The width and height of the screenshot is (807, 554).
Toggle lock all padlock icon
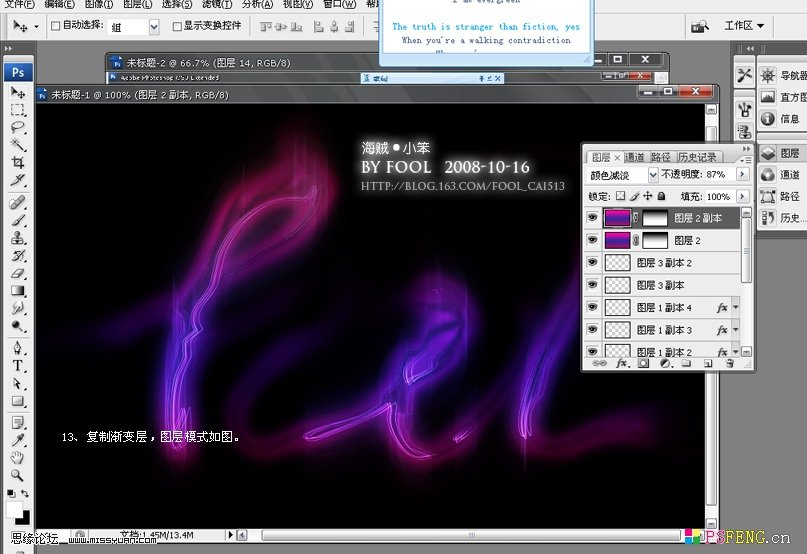662,196
